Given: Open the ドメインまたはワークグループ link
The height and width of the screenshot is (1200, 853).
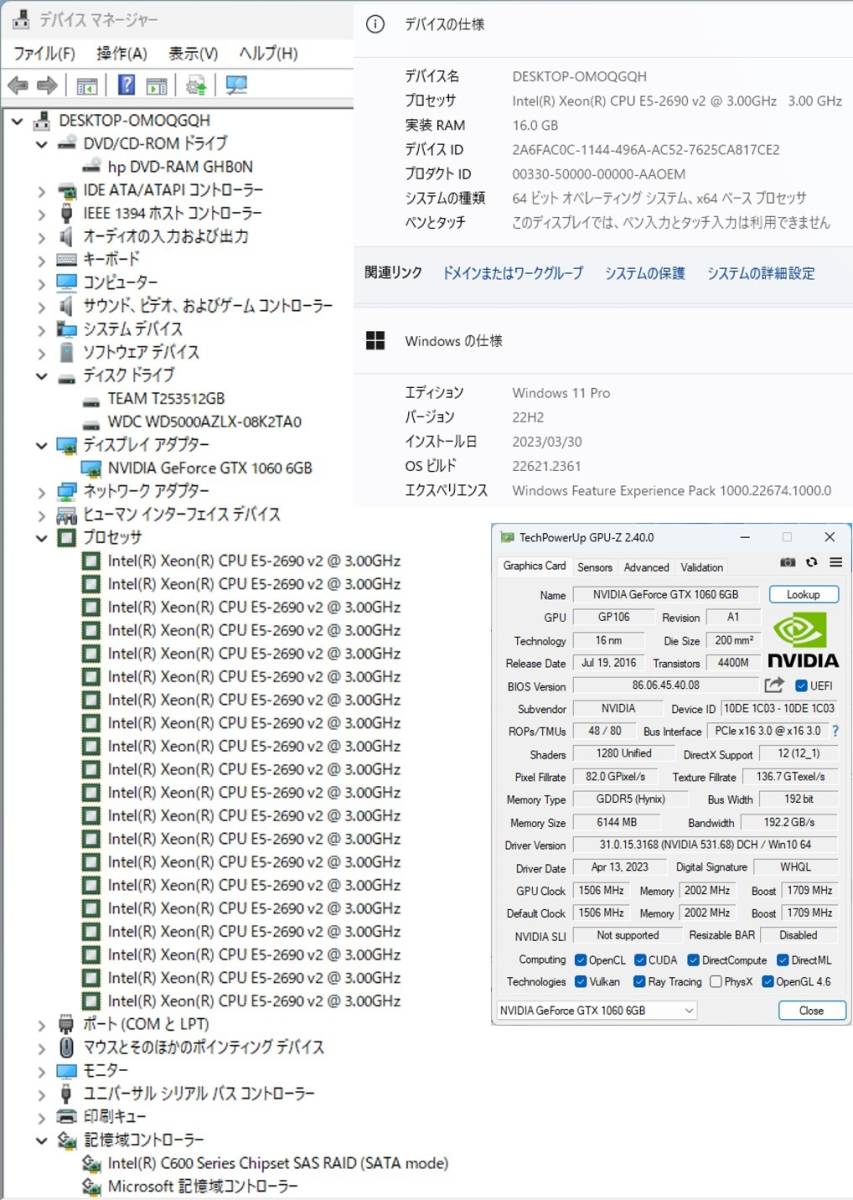Looking at the screenshot, I should (x=513, y=272).
